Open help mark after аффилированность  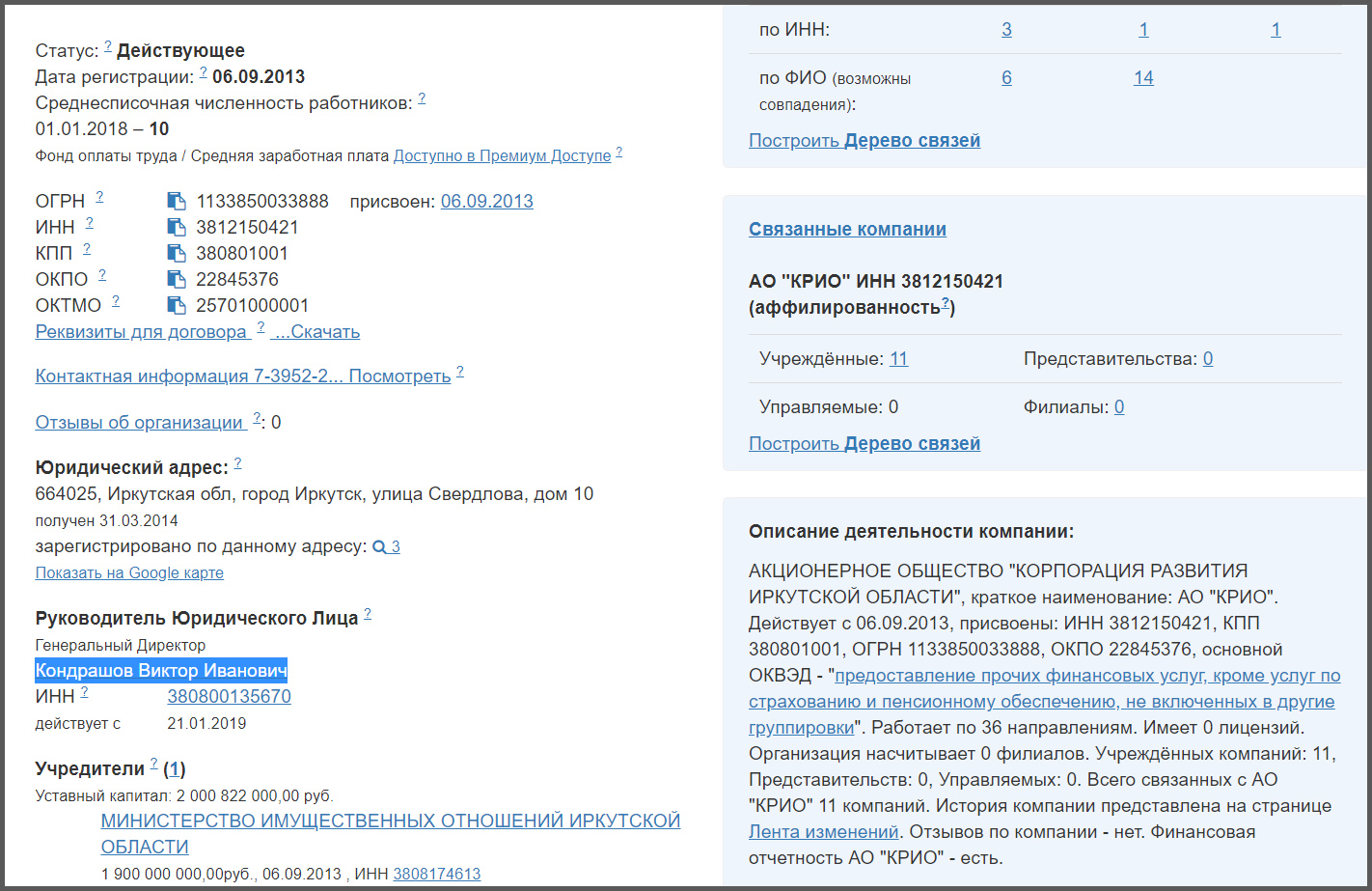pyautogui.click(x=946, y=302)
